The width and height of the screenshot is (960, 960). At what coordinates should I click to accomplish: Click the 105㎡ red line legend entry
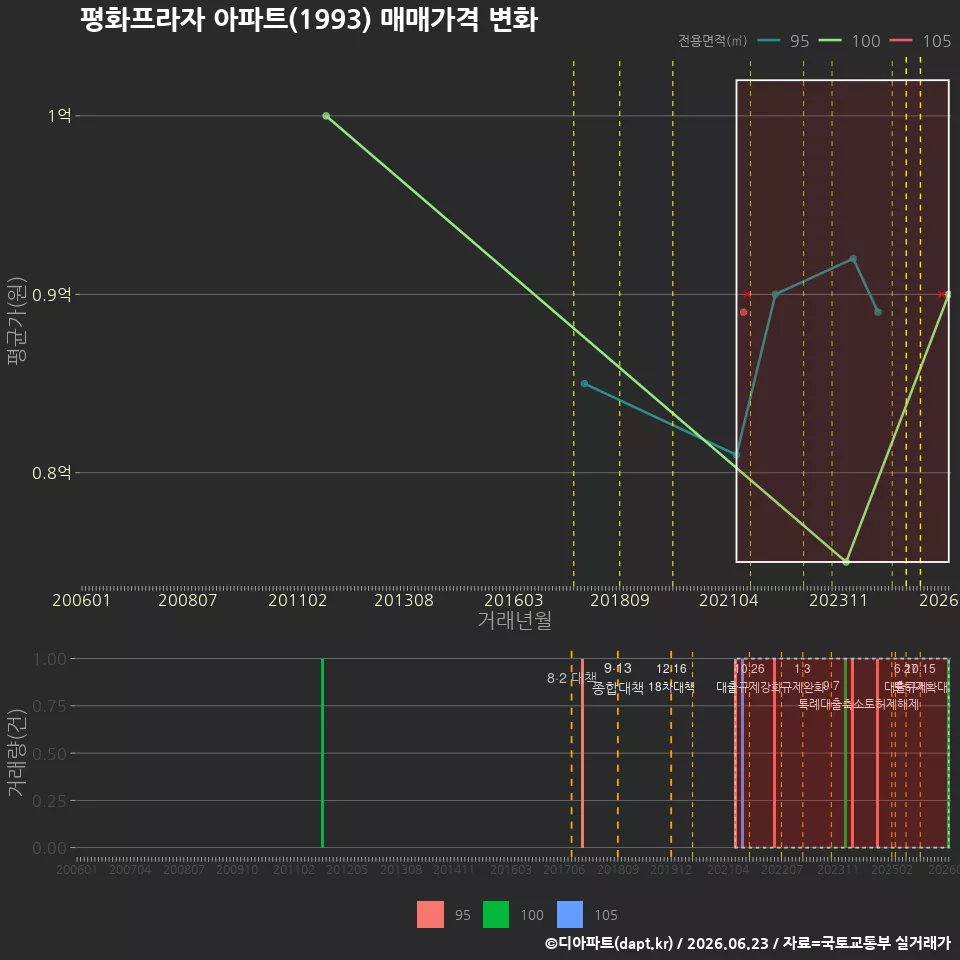pyautogui.click(x=921, y=41)
